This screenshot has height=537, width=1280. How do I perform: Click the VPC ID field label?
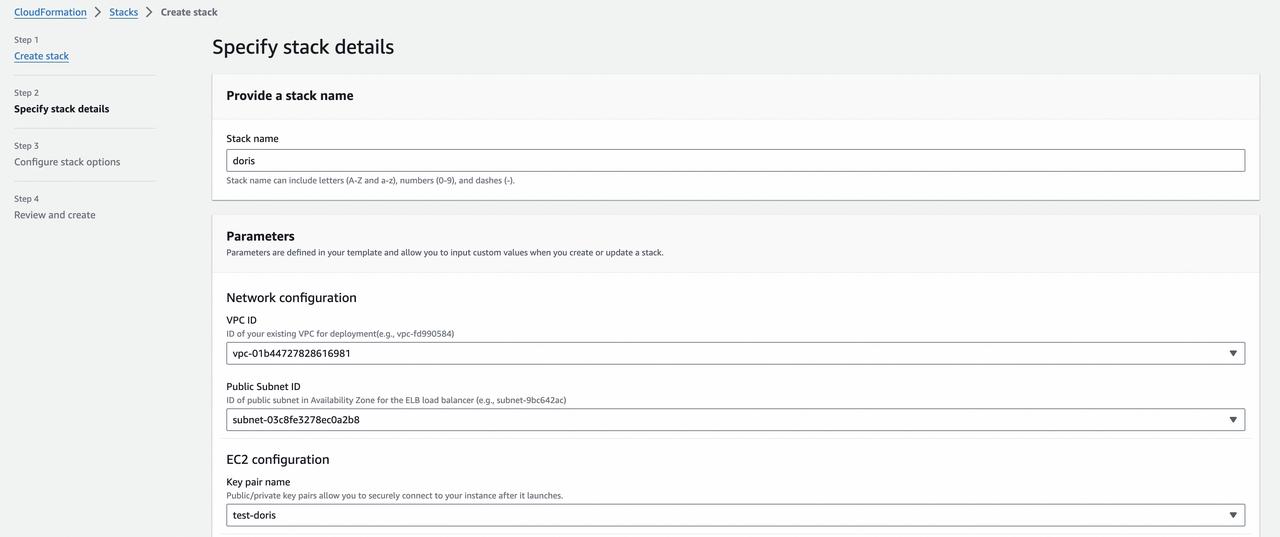pyautogui.click(x=241, y=320)
